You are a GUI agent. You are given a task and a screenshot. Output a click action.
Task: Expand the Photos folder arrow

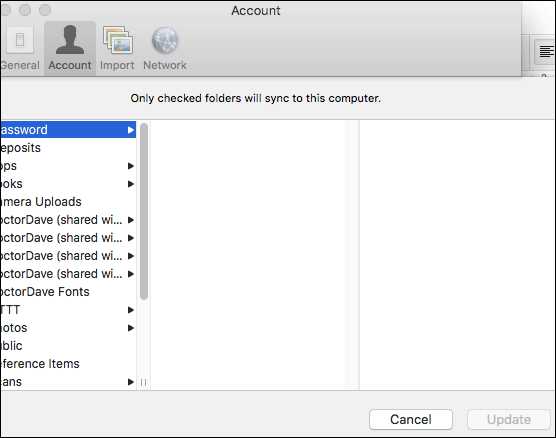[x=131, y=328]
